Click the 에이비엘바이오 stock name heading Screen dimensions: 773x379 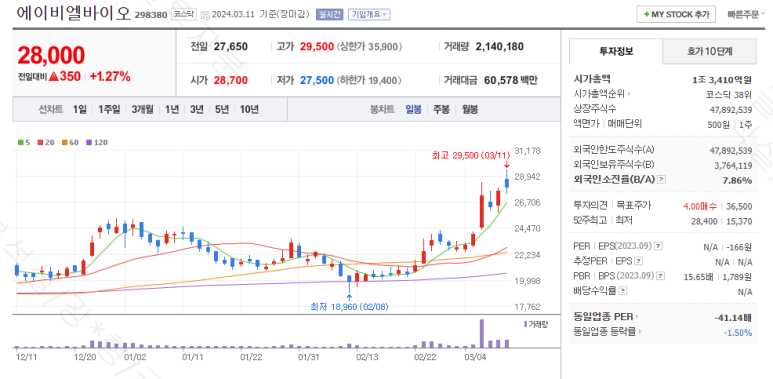pos(74,13)
